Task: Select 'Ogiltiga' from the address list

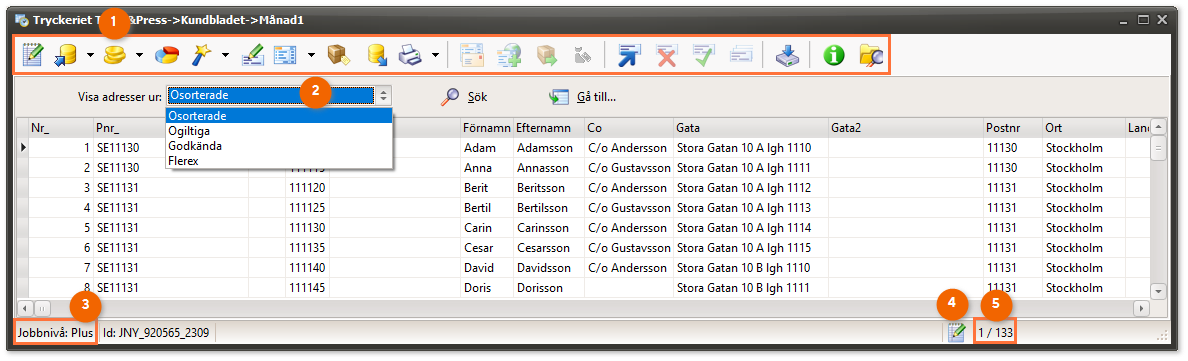Action: (279, 131)
